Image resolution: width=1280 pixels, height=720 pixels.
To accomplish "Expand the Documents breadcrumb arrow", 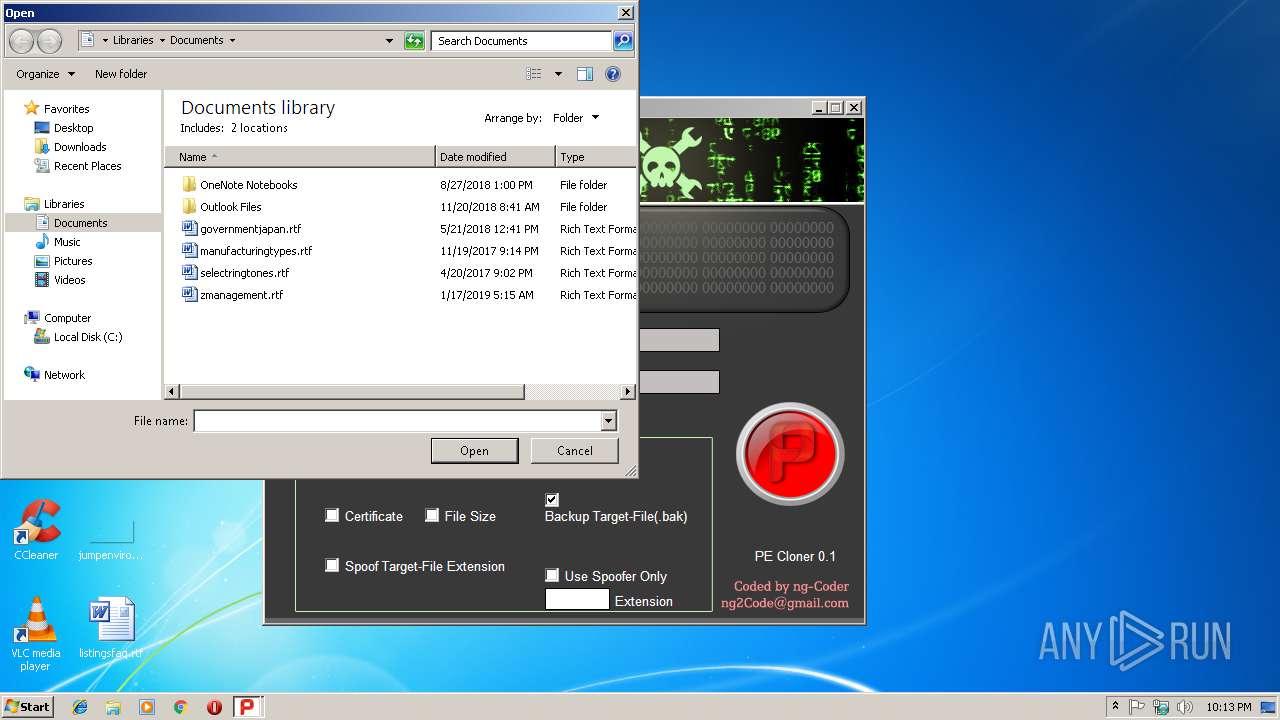I will click(232, 41).
